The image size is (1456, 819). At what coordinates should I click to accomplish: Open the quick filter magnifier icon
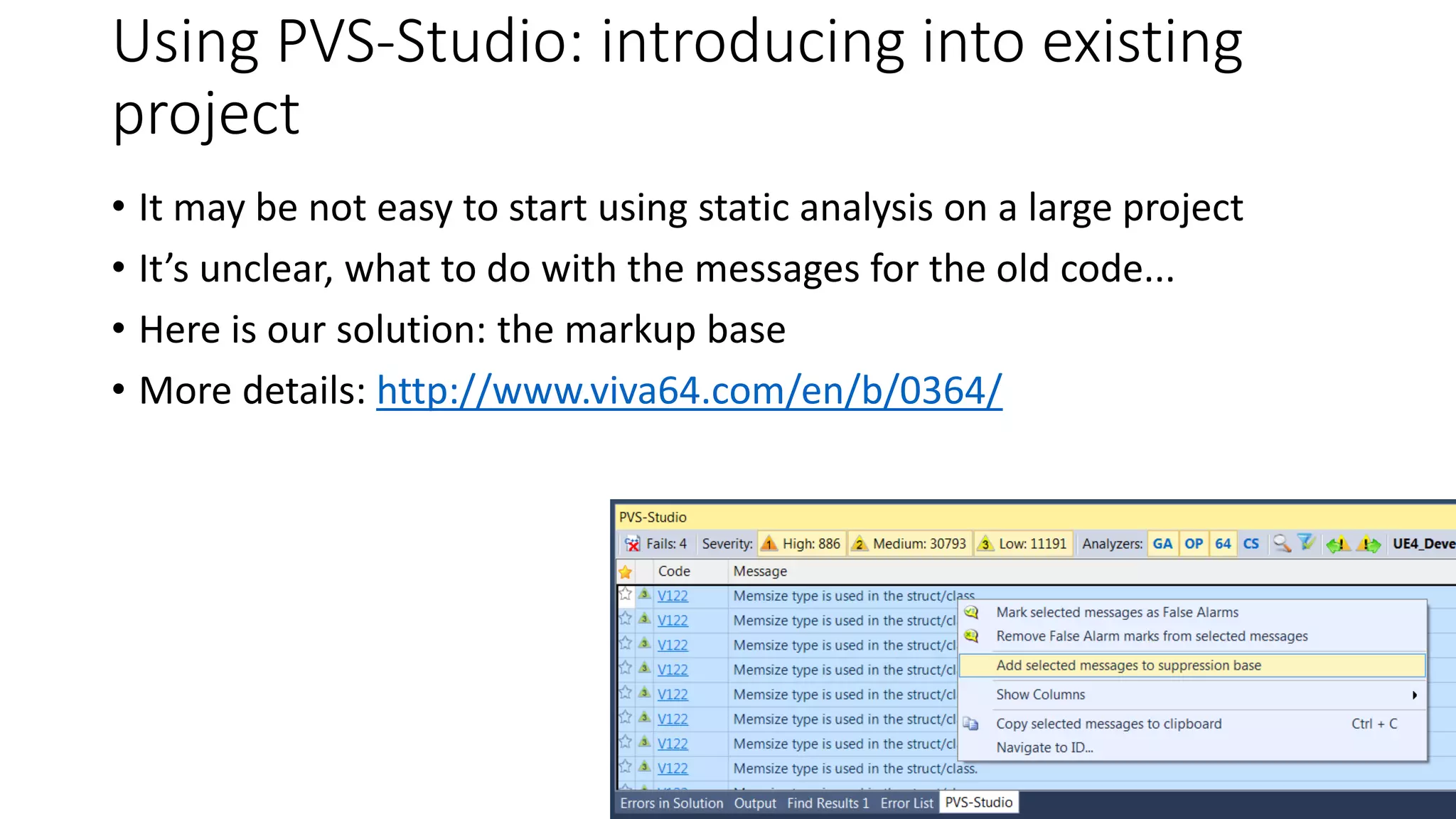[1281, 544]
